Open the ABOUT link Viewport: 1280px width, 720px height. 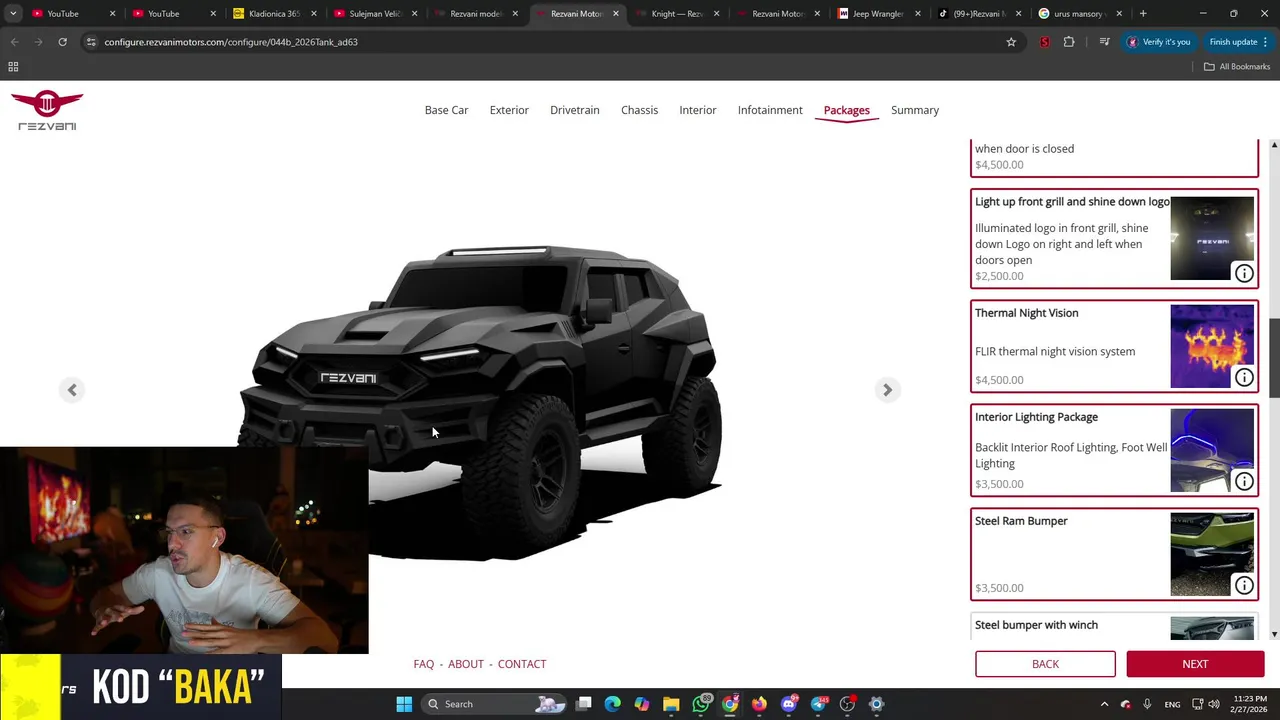tap(466, 664)
